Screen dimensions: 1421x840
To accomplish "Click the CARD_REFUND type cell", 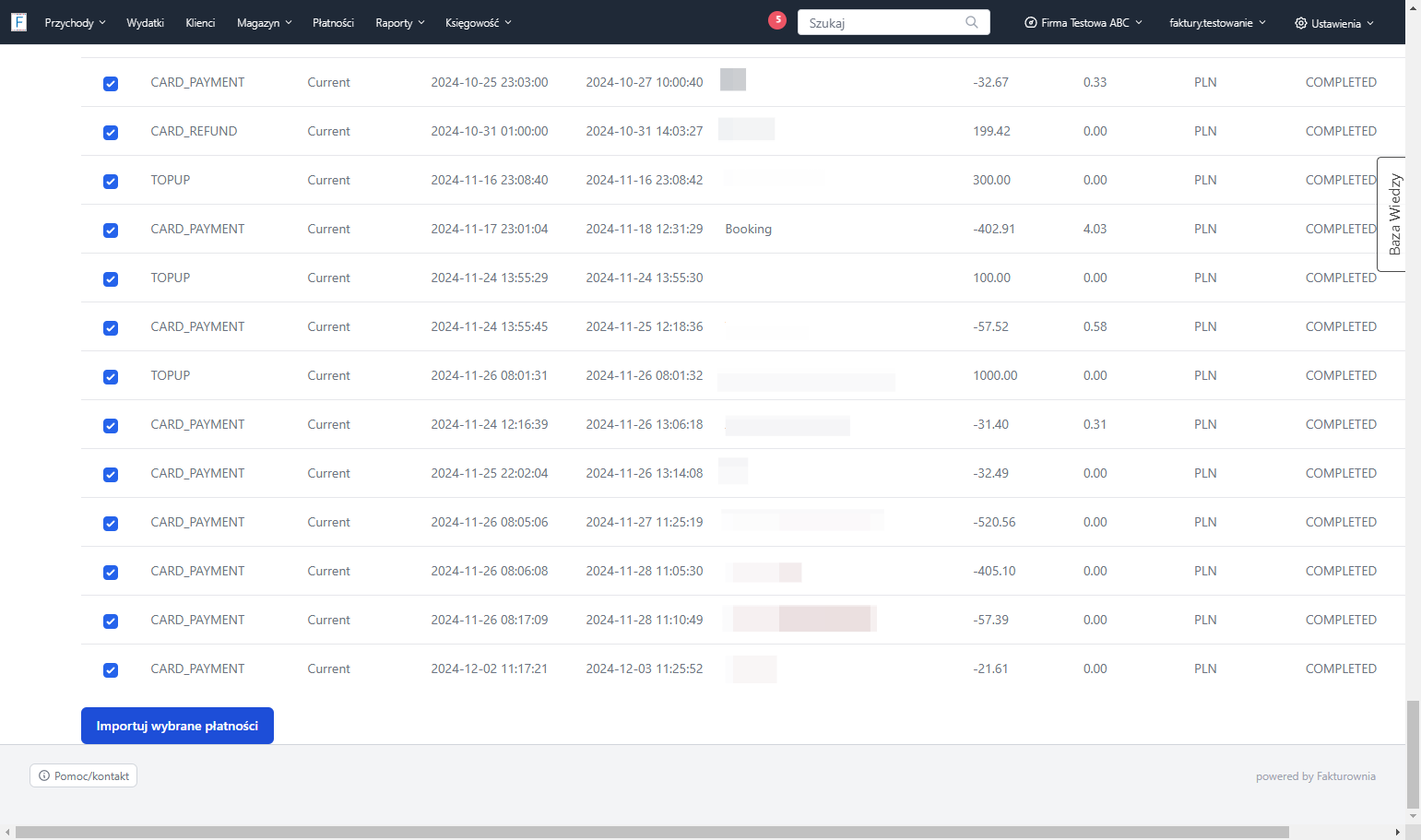I will click(194, 131).
